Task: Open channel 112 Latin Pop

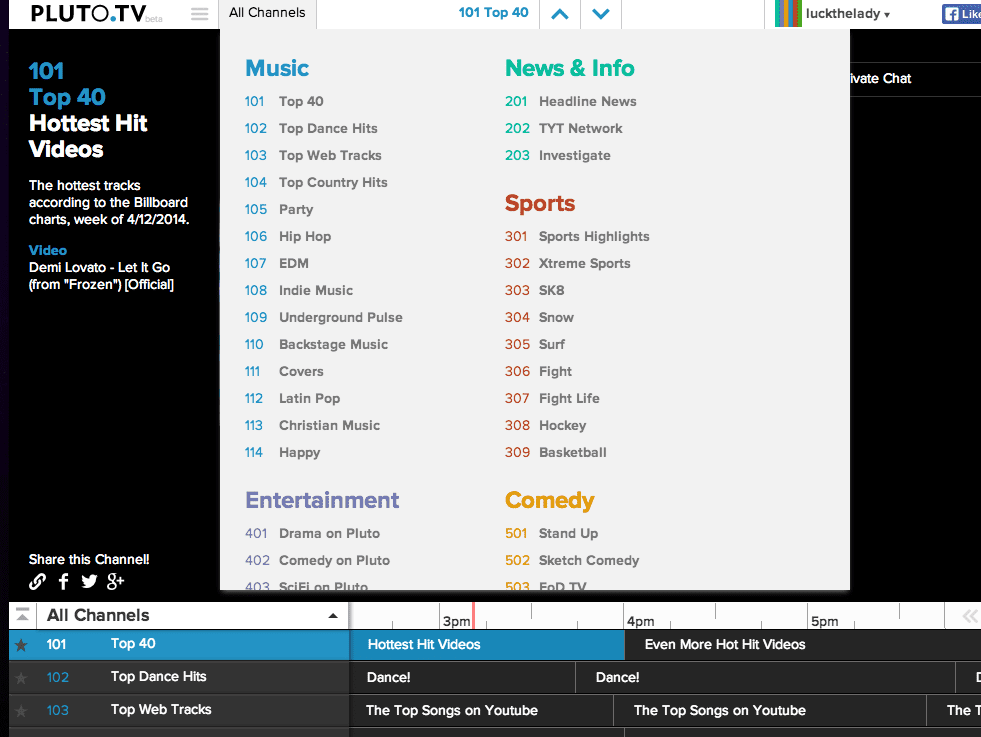Action: coord(292,398)
